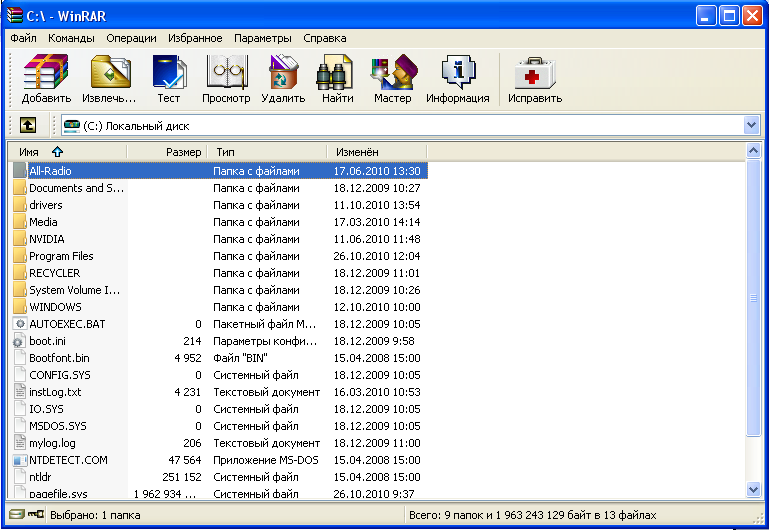Viewport: 769px width, 530px height.
Task: Minimize the WinRAR window
Action: pyautogui.click(x=705, y=16)
